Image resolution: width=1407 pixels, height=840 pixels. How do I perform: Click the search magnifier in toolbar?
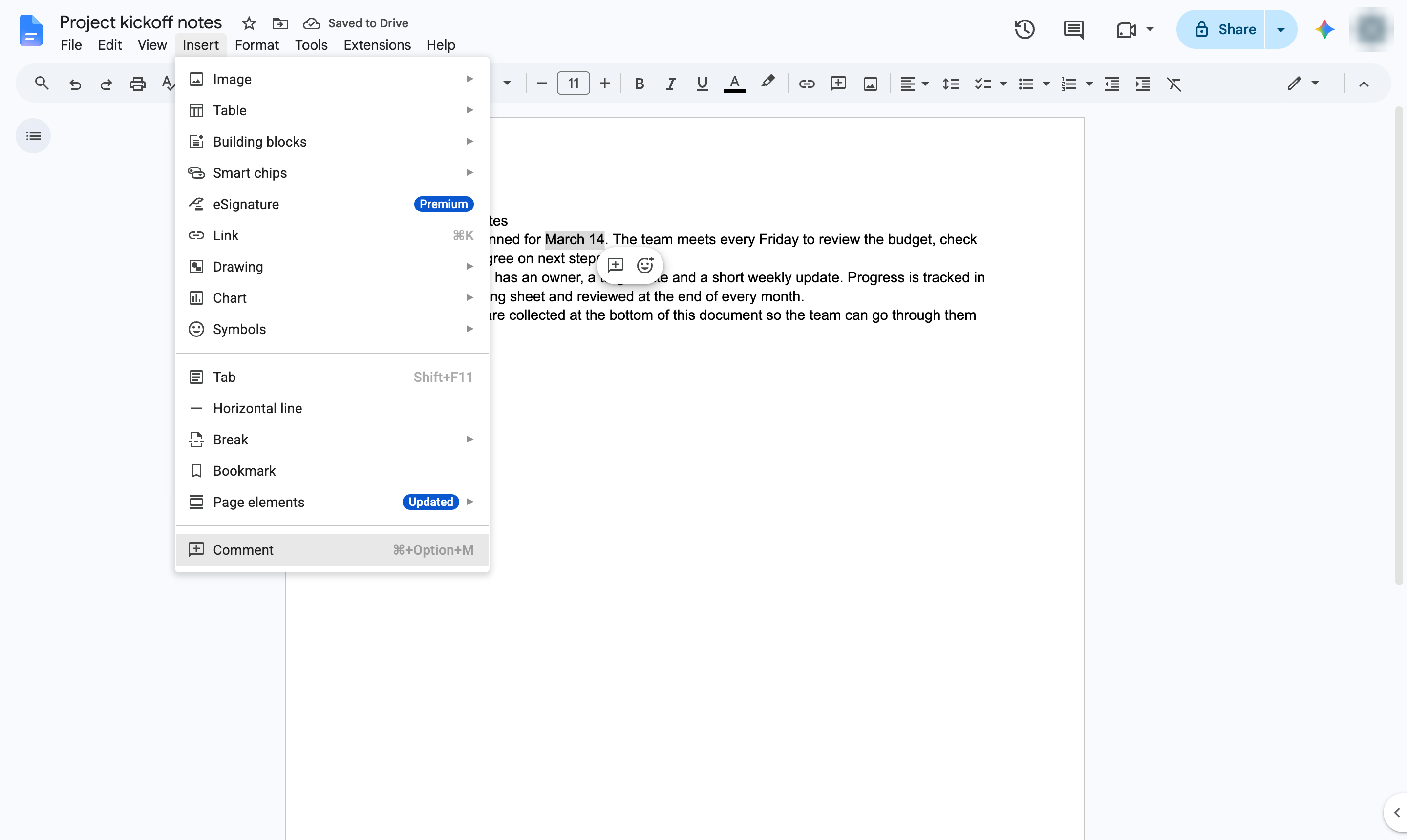(x=42, y=84)
